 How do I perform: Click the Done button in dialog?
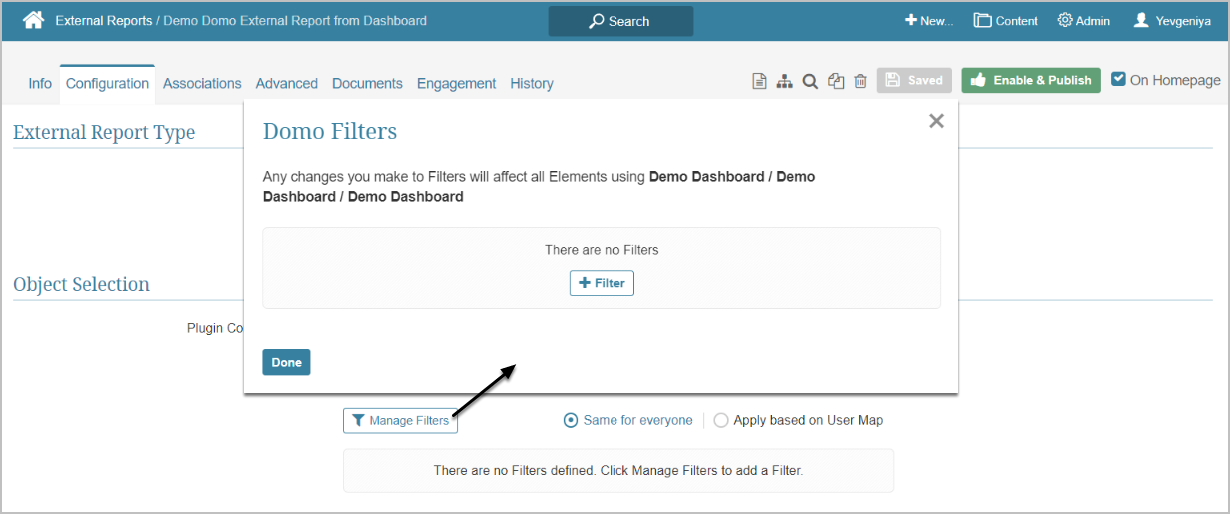pyautogui.click(x=286, y=362)
